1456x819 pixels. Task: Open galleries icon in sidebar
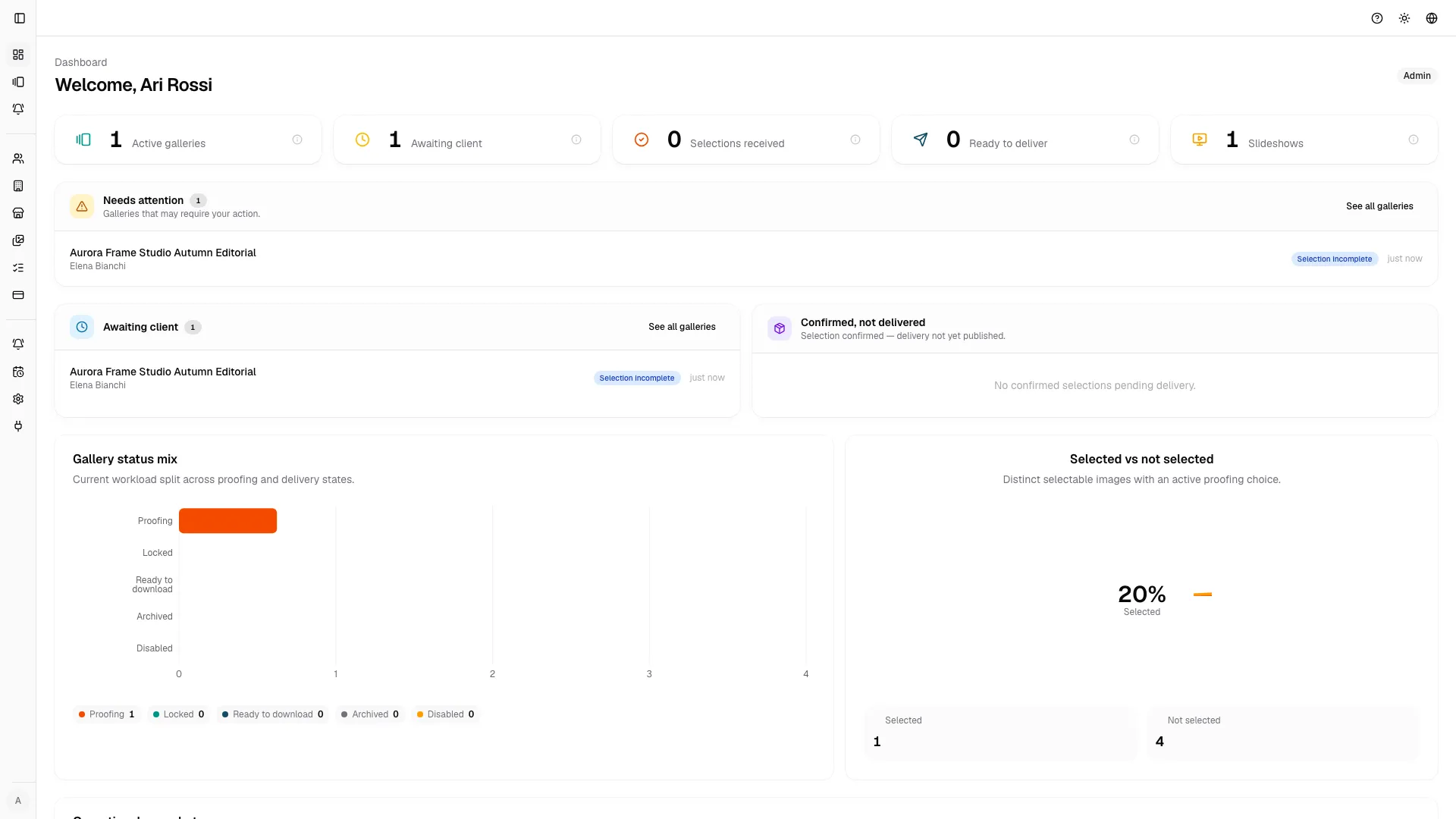18,82
